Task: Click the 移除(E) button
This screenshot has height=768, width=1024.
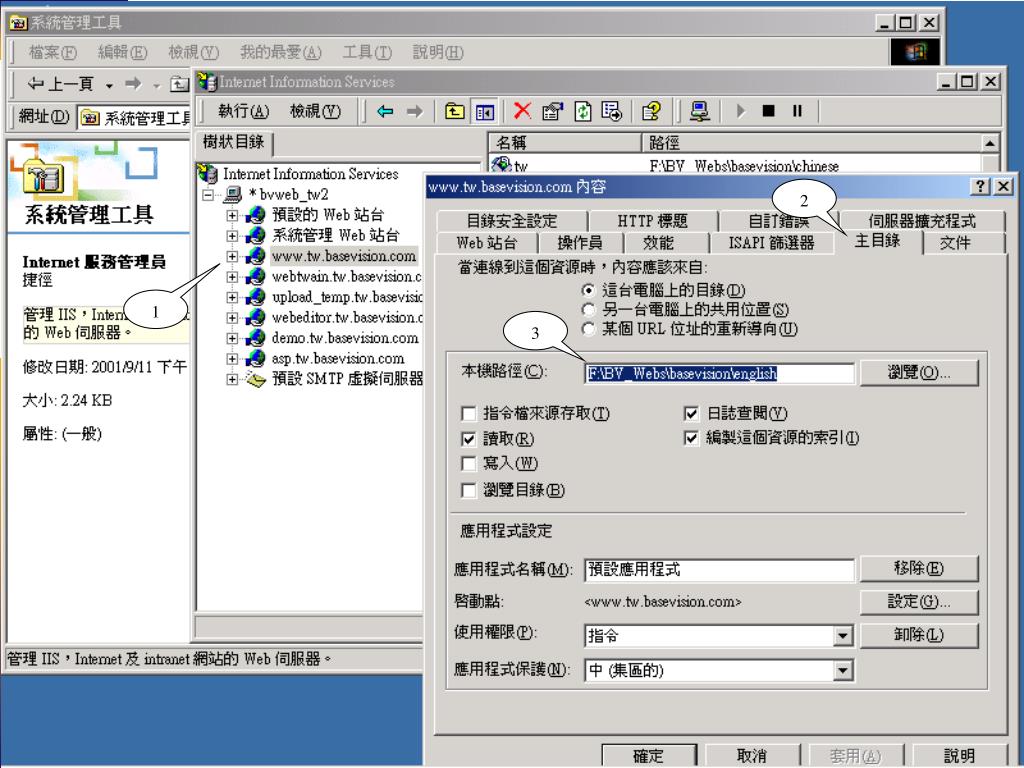Action: [919, 568]
